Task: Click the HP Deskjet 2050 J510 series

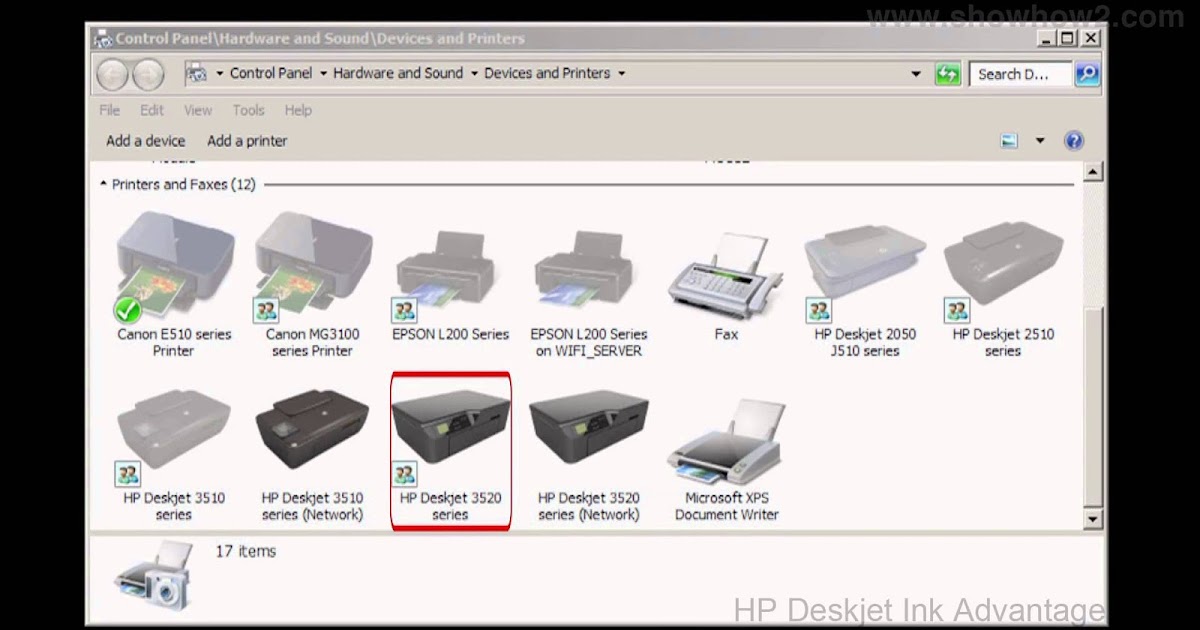Action: [862, 265]
